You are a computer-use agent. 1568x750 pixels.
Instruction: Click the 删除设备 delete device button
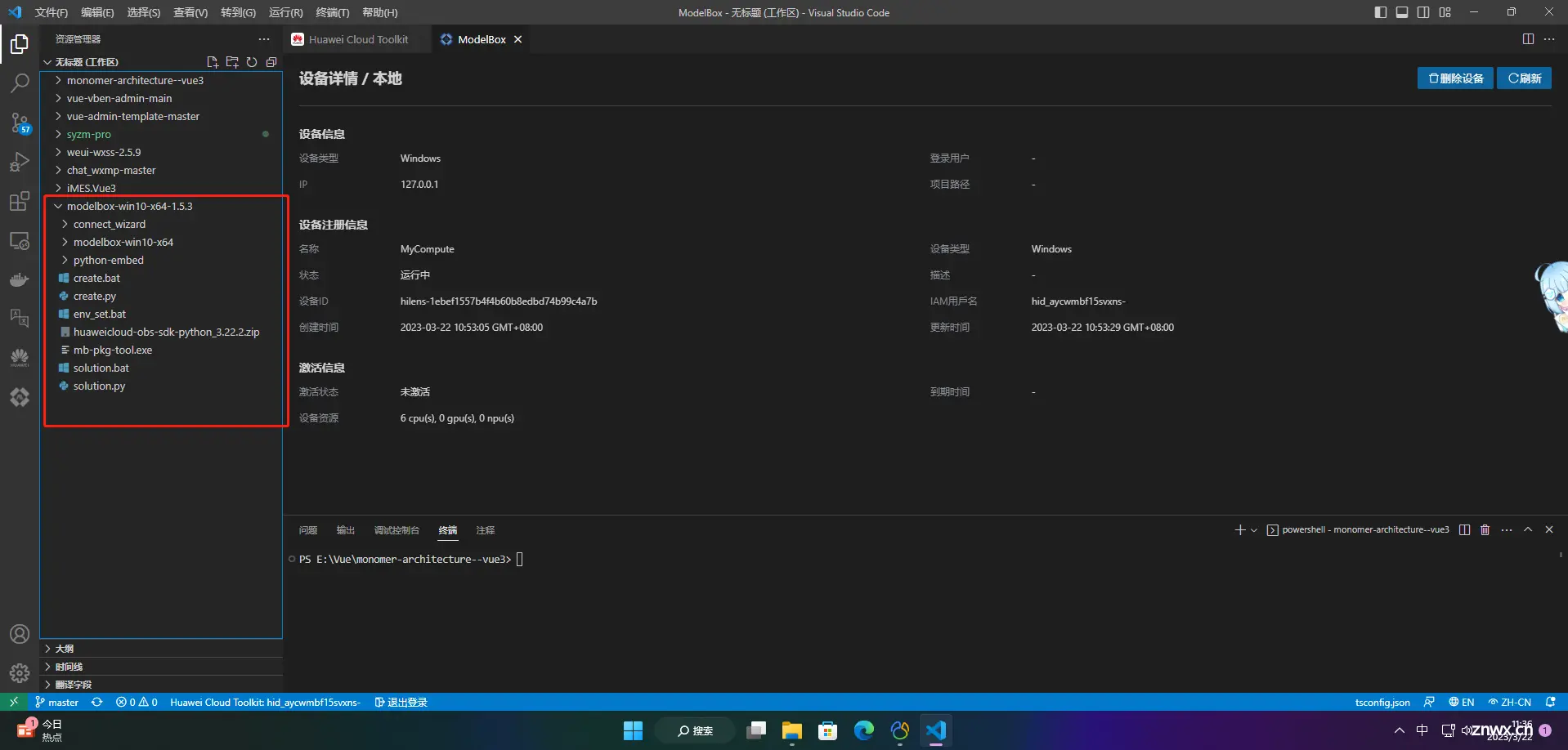[x=1455, y=78]
